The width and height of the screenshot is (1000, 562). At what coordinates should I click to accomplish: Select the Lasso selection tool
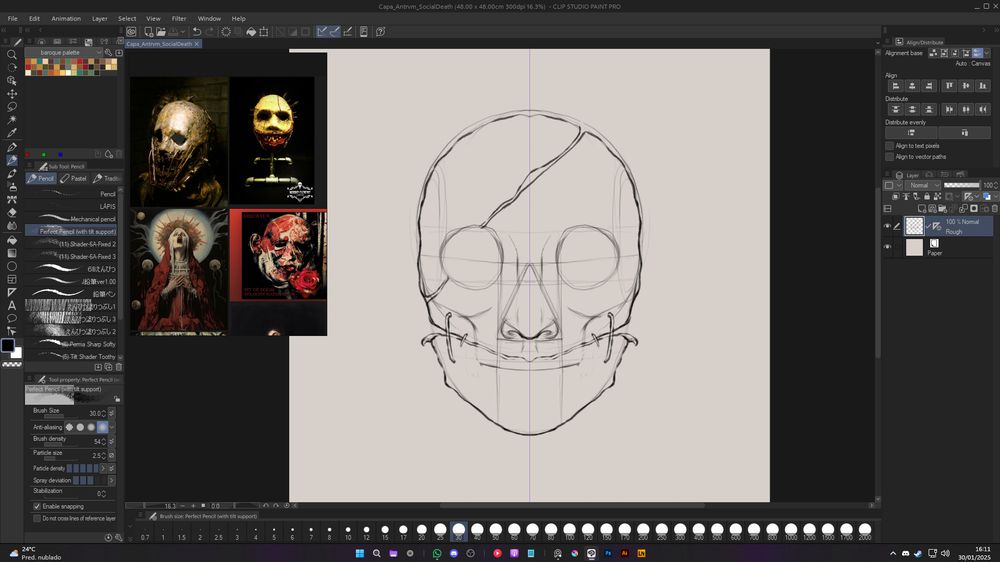(12, 107)
